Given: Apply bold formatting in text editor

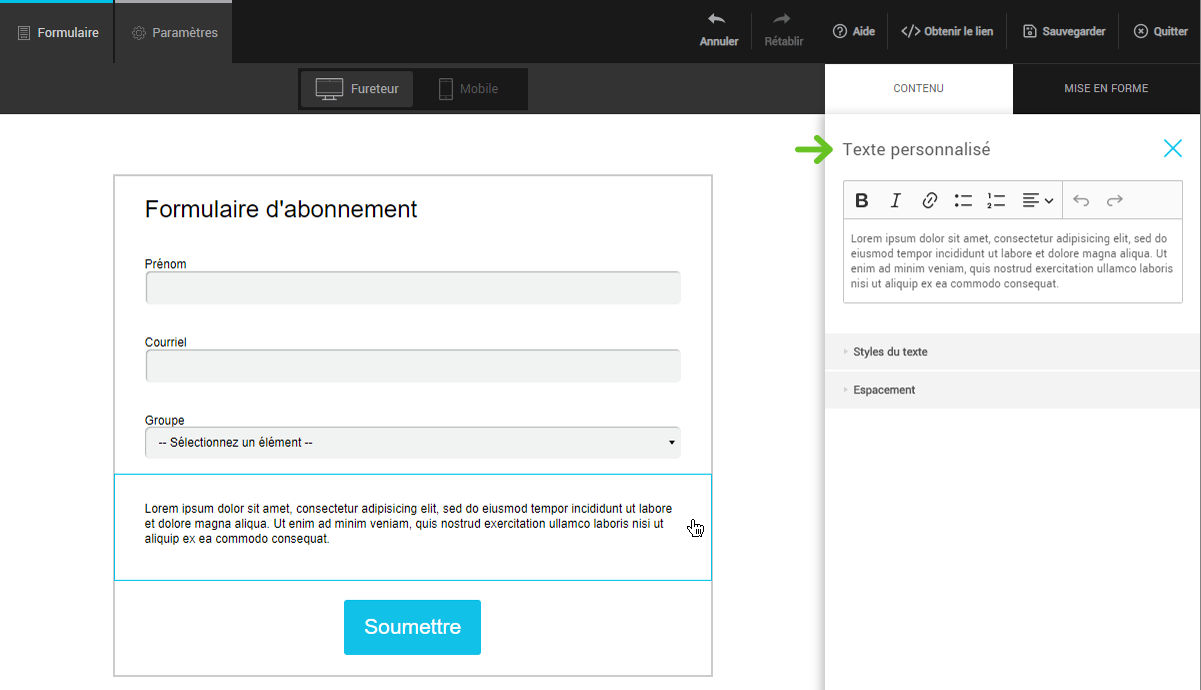Looking at the screenshot, I should (x=862, y=201).
